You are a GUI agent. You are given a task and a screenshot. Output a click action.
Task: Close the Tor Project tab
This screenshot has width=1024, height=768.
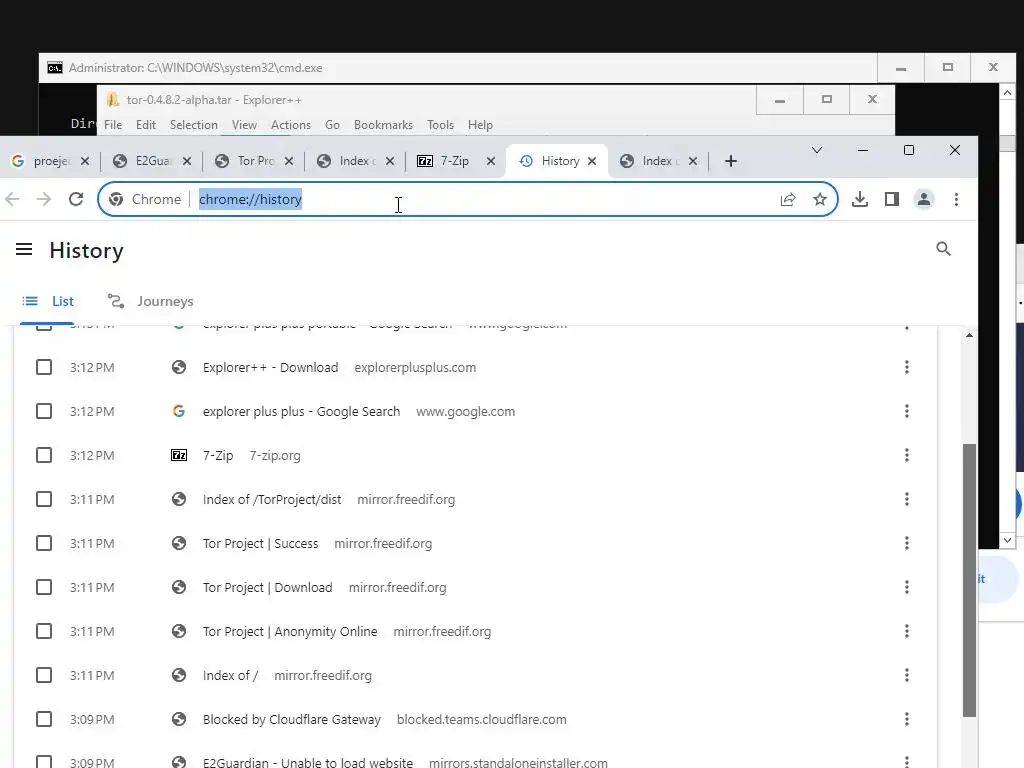coord(289,161)
